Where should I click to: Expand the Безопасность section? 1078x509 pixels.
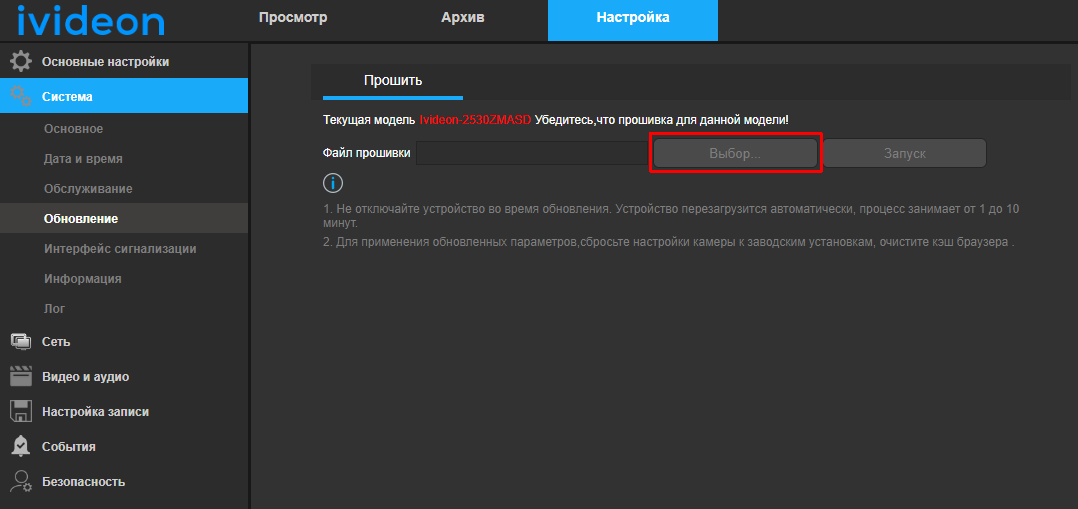[124, 481]
